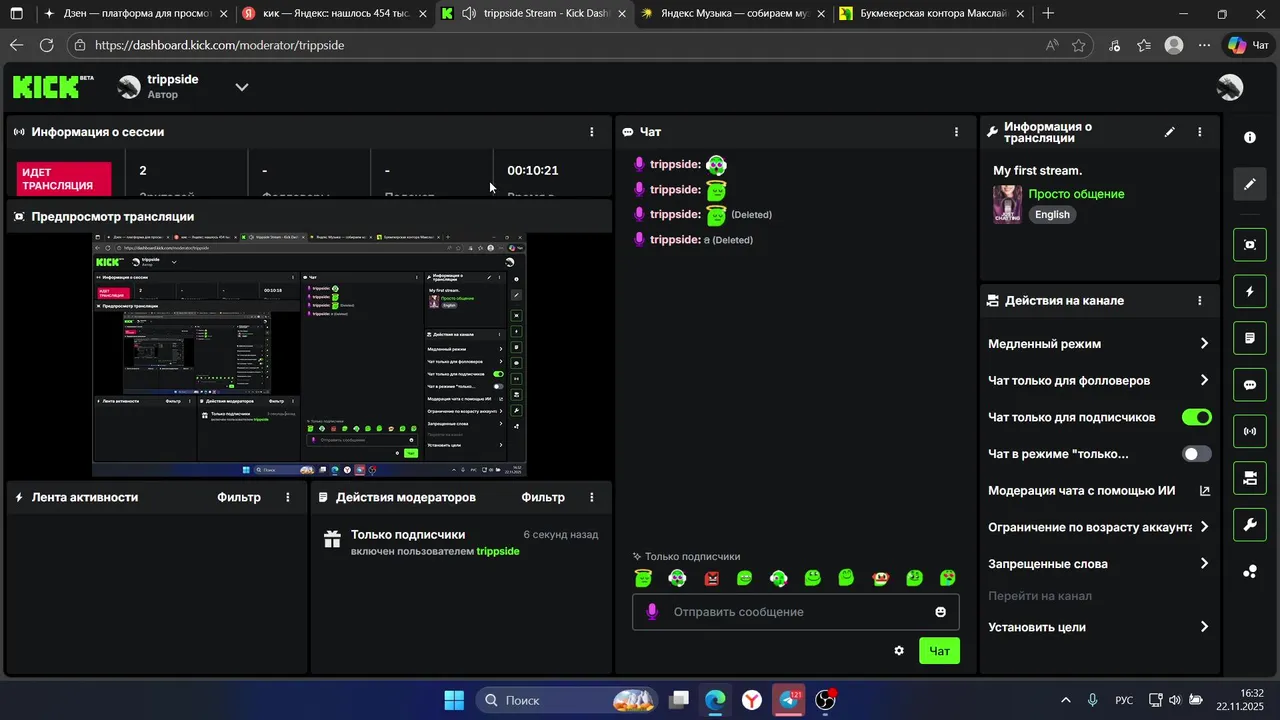Enable Чат в режиме "только..." toggle
The width and height of the screenshot is (1280, 720).
(x=1197, y=454)
